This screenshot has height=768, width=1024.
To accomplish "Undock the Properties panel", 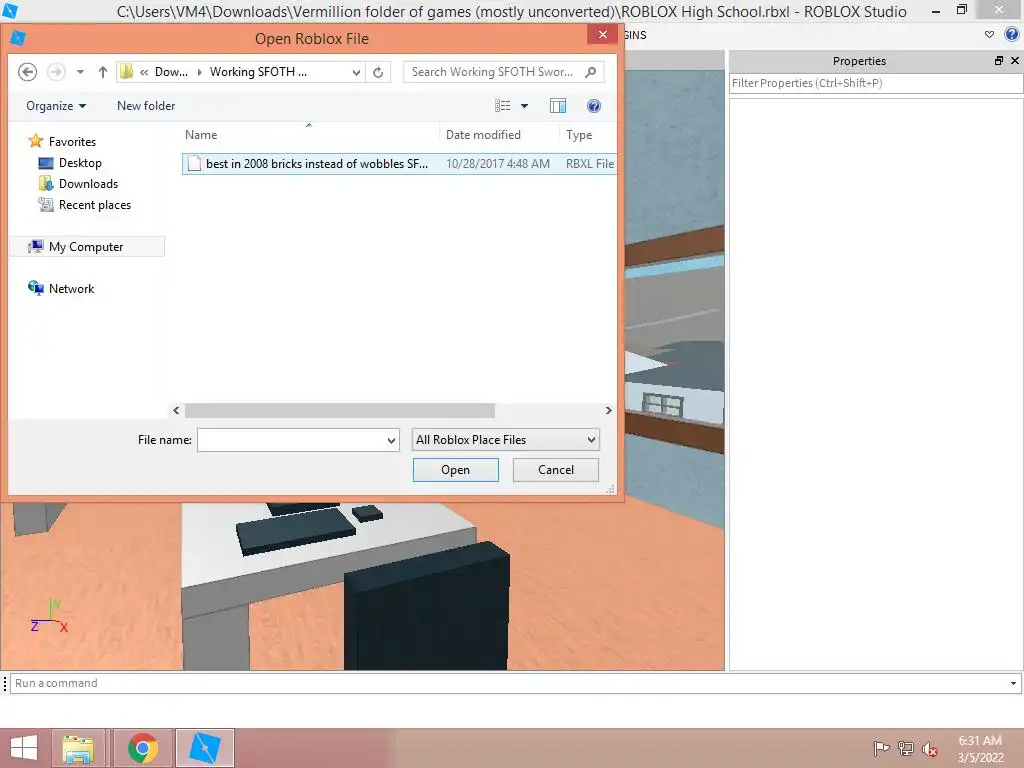I will click(x=999, y=61).
